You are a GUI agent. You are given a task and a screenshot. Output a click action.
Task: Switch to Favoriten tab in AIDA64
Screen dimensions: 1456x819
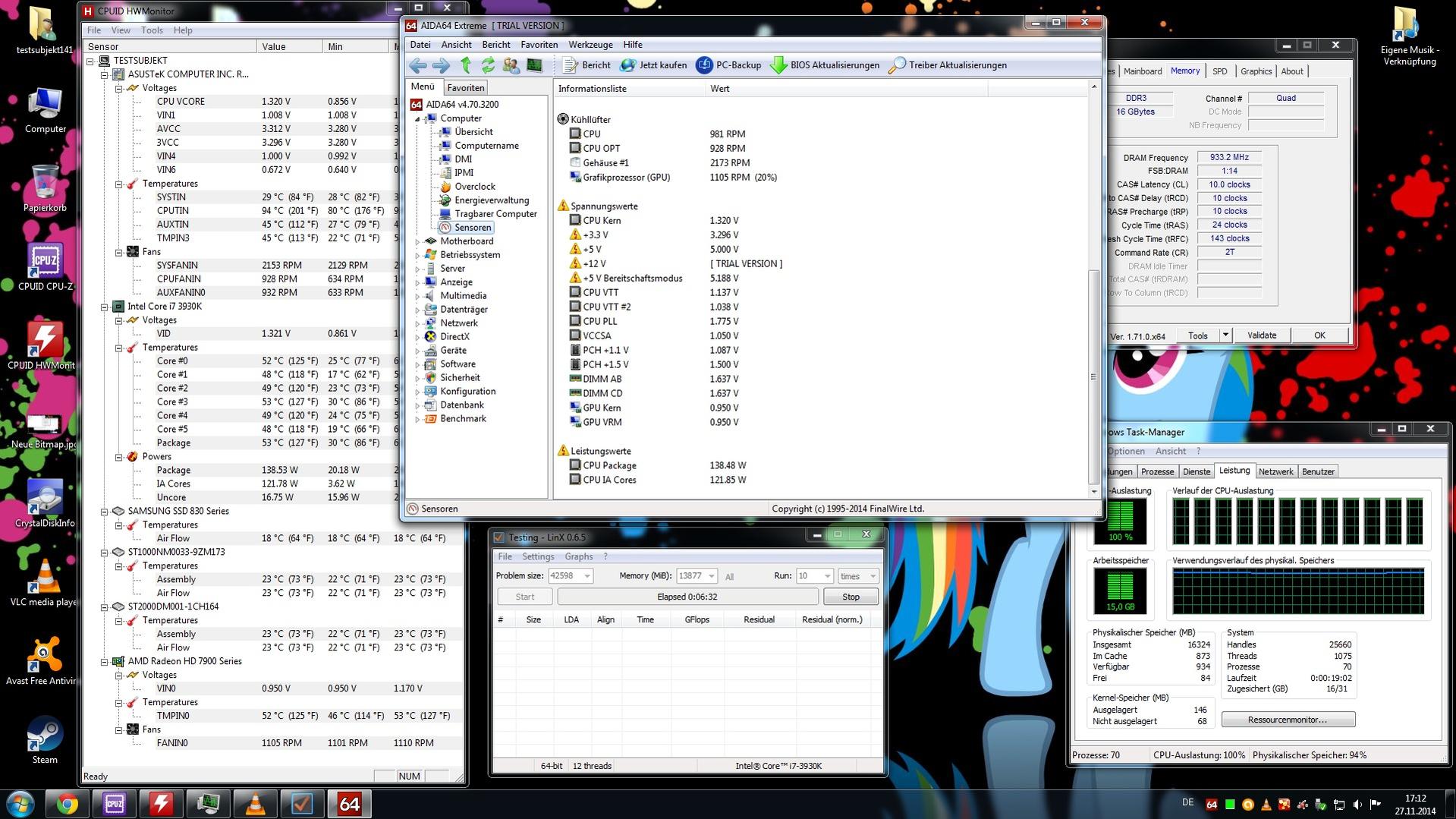point(465,88)
